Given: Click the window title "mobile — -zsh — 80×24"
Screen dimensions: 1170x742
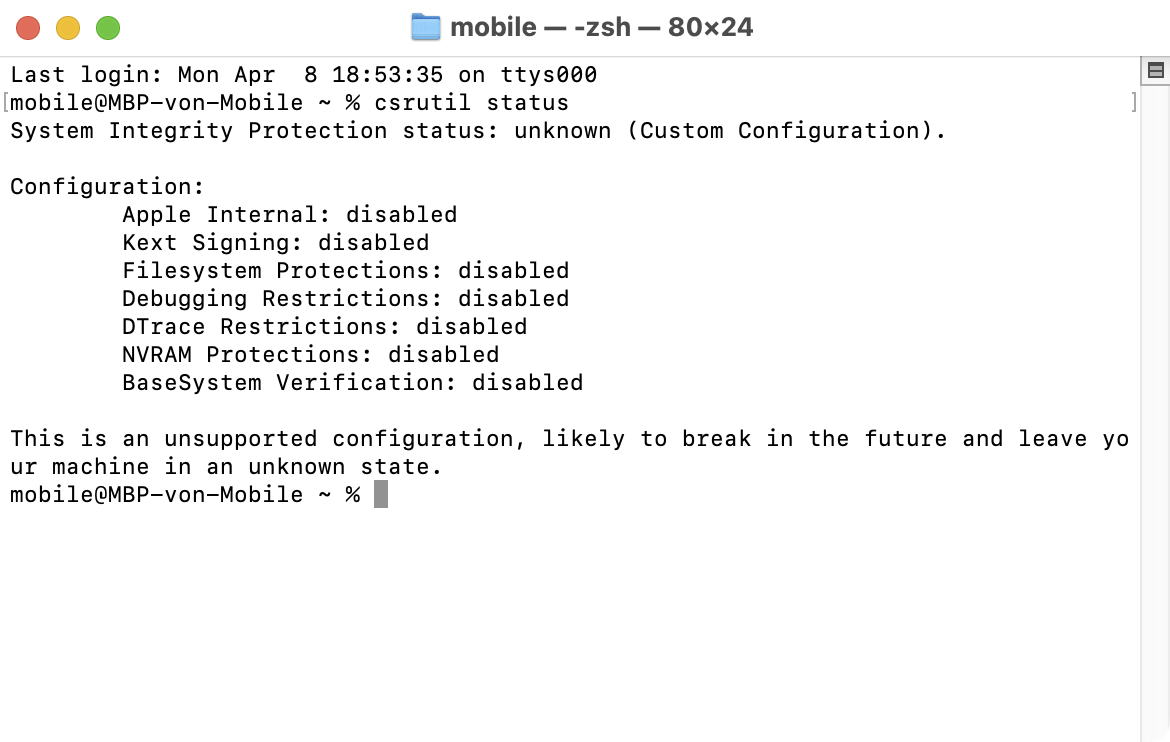Looking at the screenshot, I should click(601, 27).
